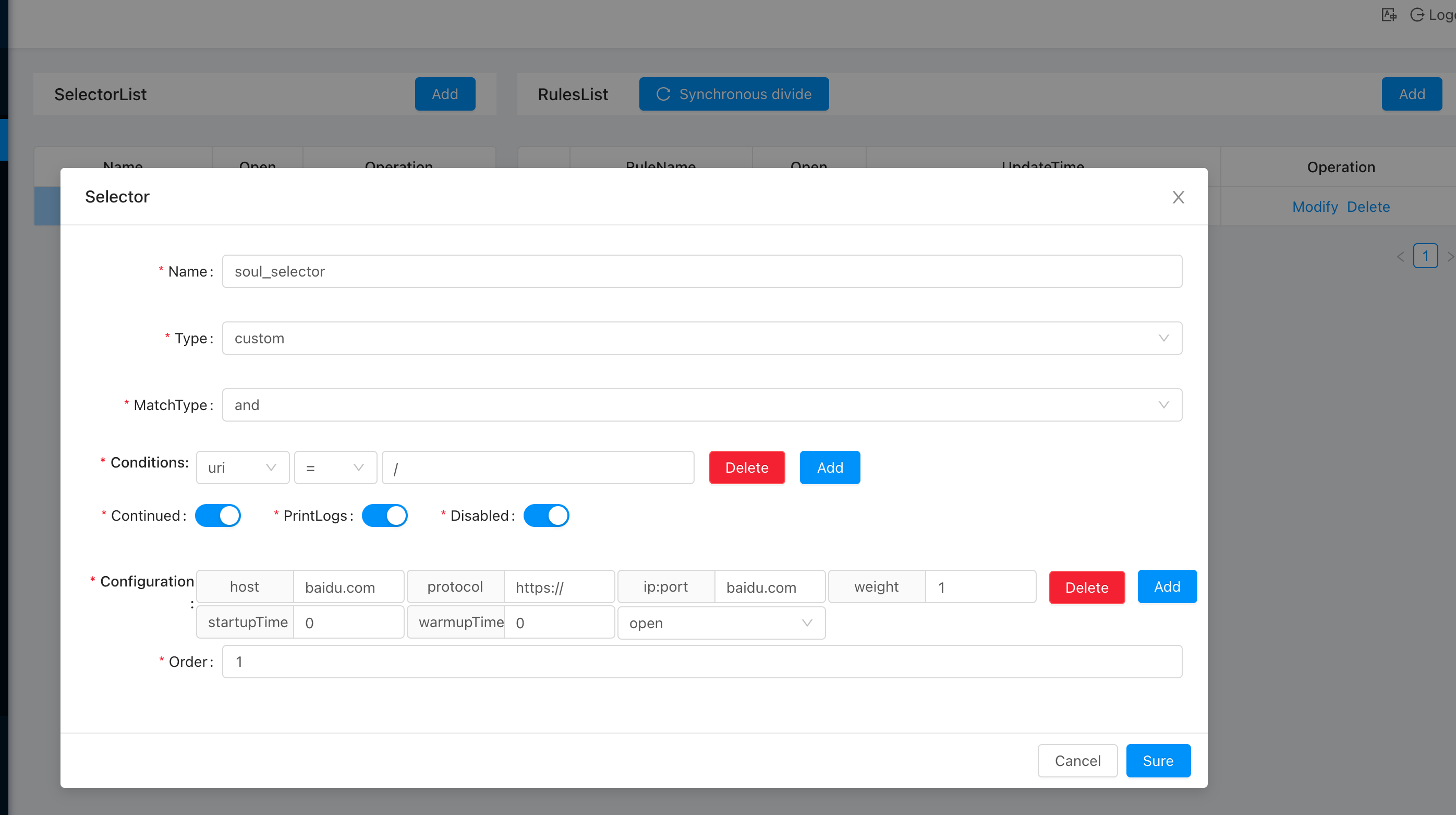Click the Synchronous divide refresh icon
The height and width of the screenshot is (815, 1456).
point(663,94)
